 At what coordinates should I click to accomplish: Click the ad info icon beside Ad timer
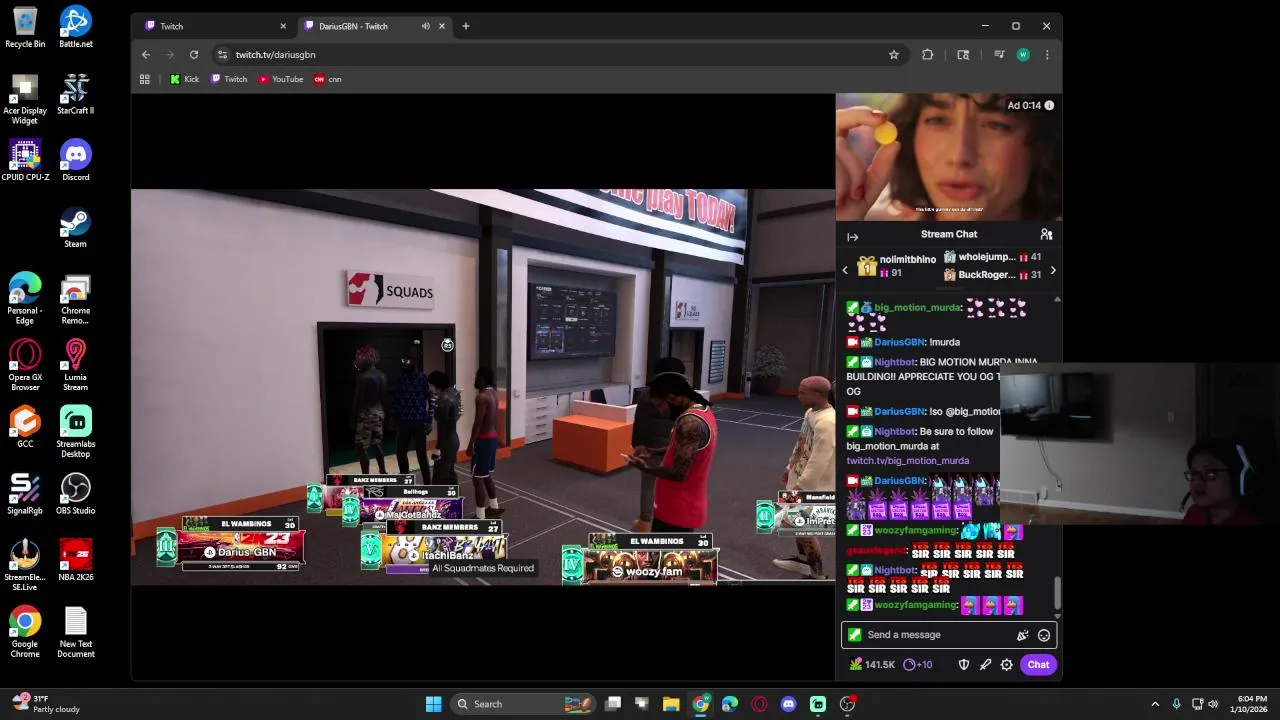coord(1049,105)
